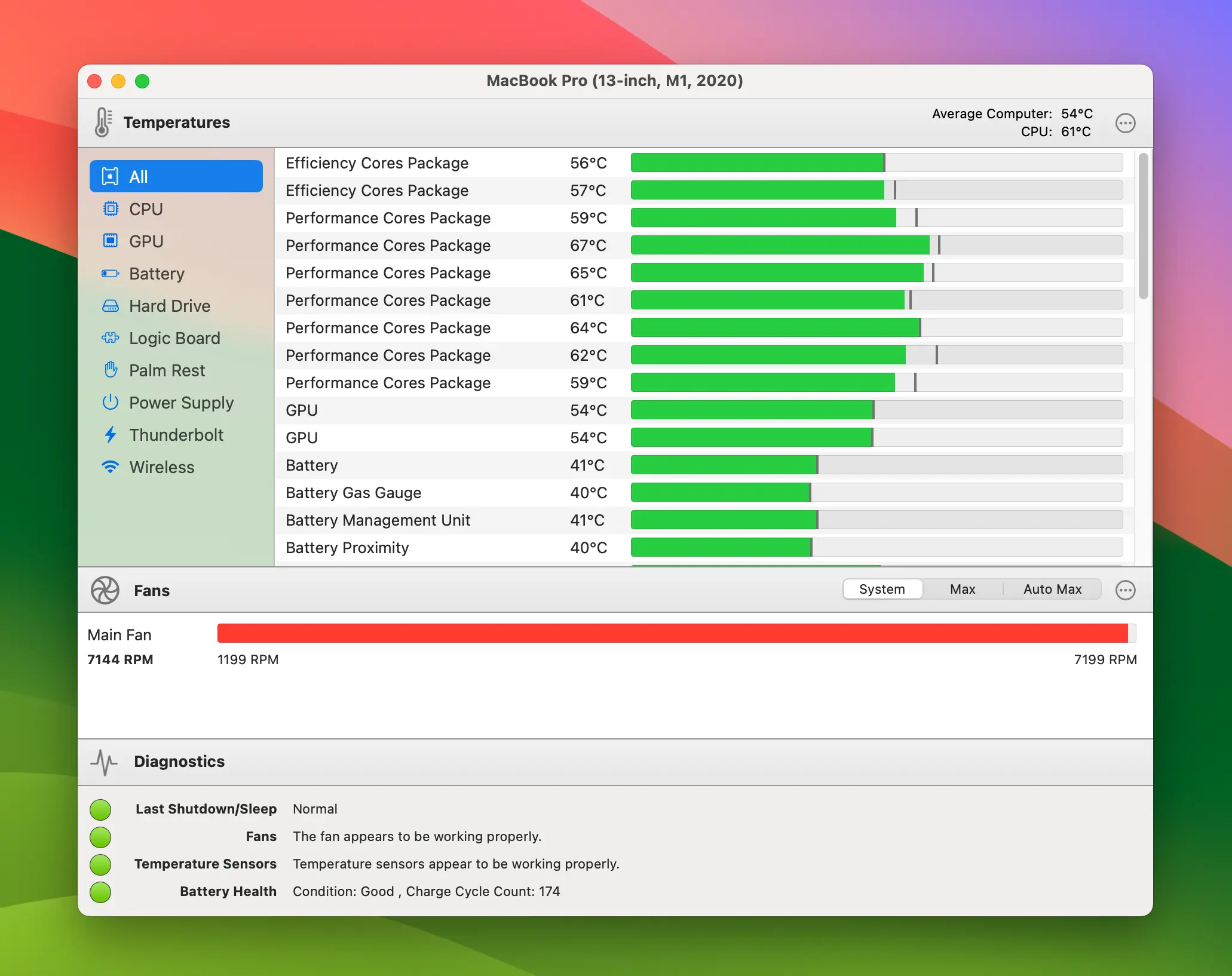Click the Temperatures section heading
This screenshot has height=976, width=1232.
point(176,122)
